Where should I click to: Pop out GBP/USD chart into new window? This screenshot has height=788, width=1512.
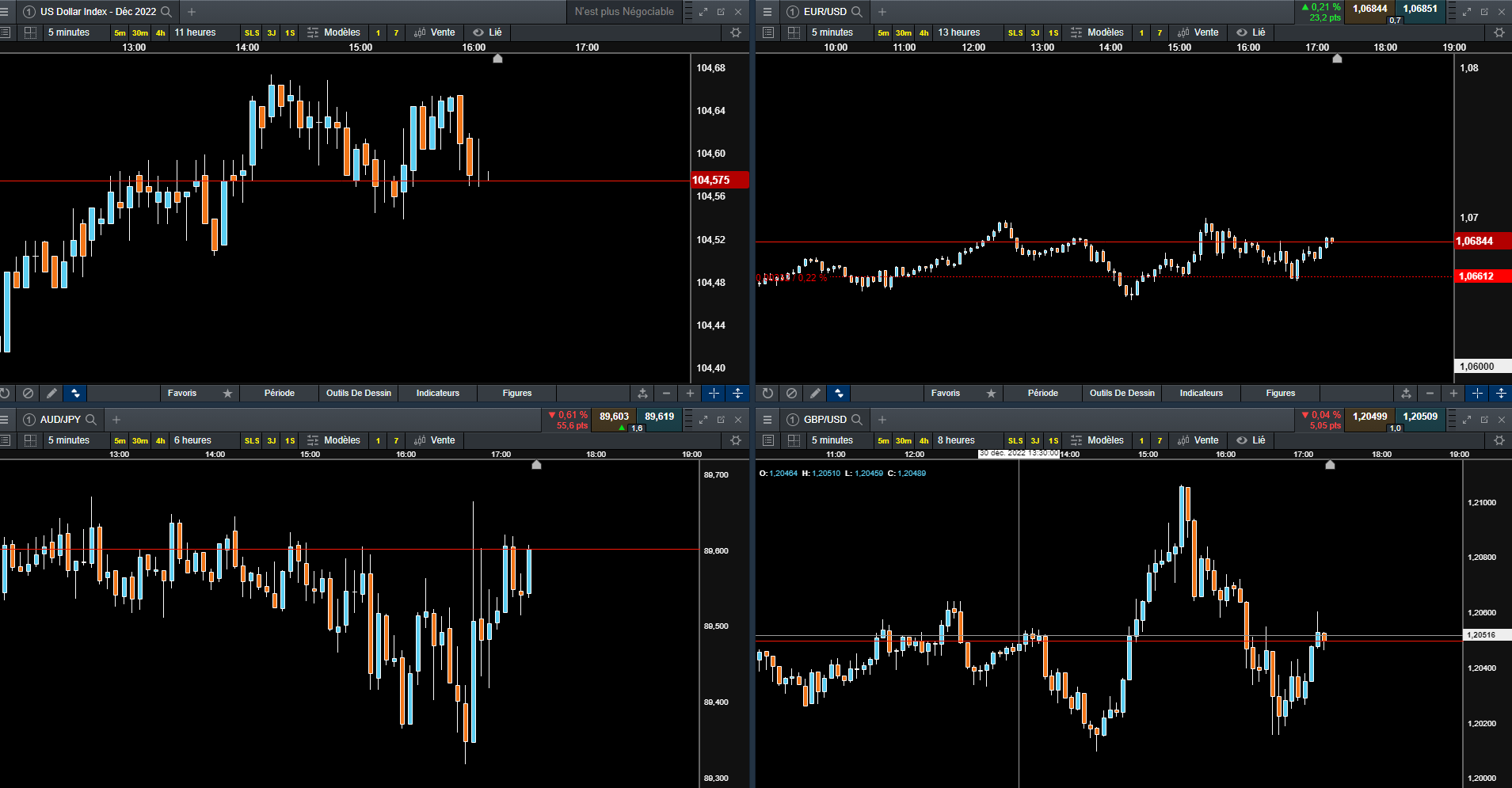tap(1484, 420)
